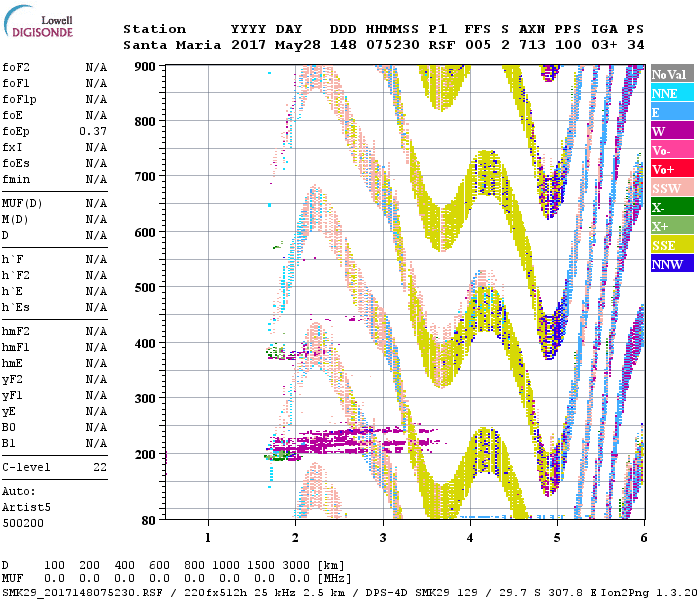Click the foF1 parameter label
The image size is (700, 600).
(x=16, y=83)
